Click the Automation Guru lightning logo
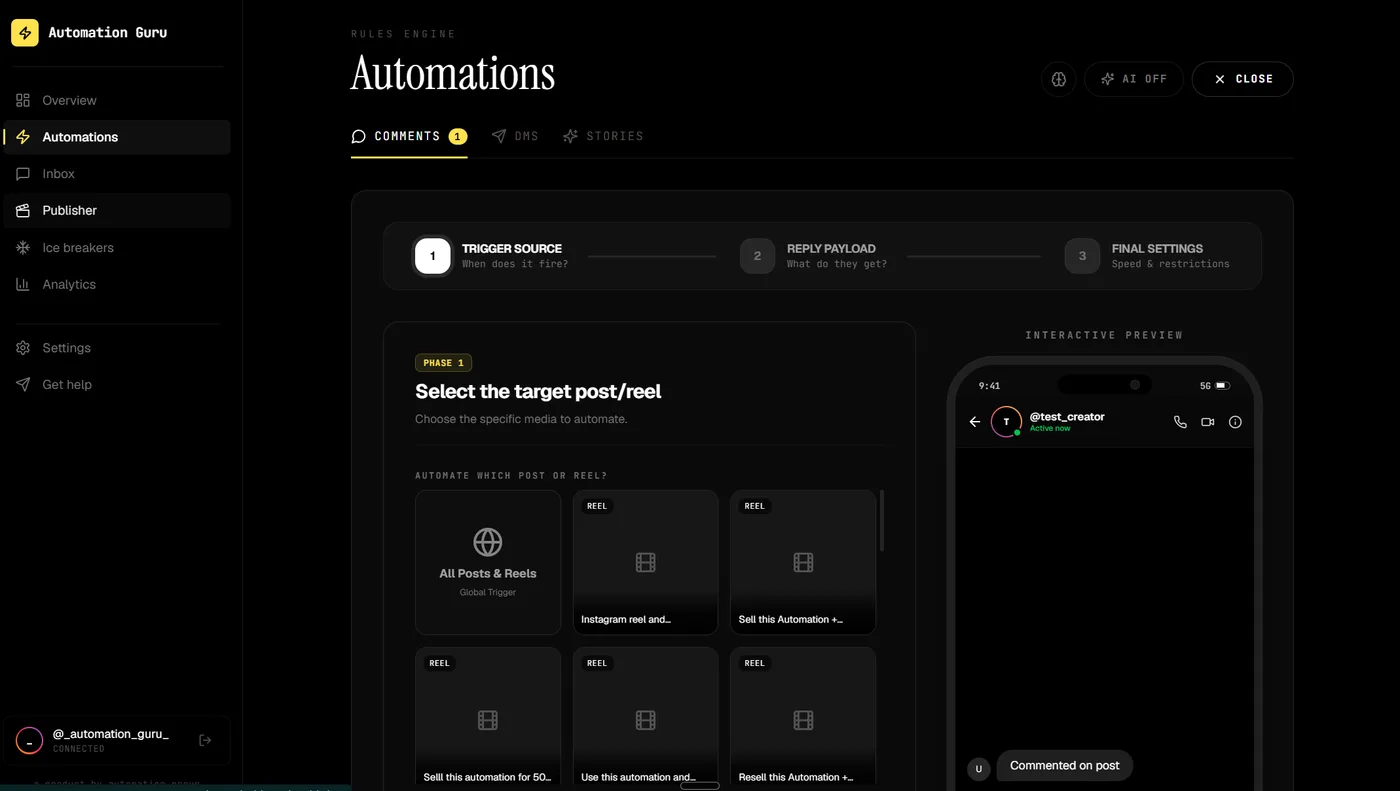Viewport: 1400px width, 791px height. pyautogui.click(x=25, y=33)
